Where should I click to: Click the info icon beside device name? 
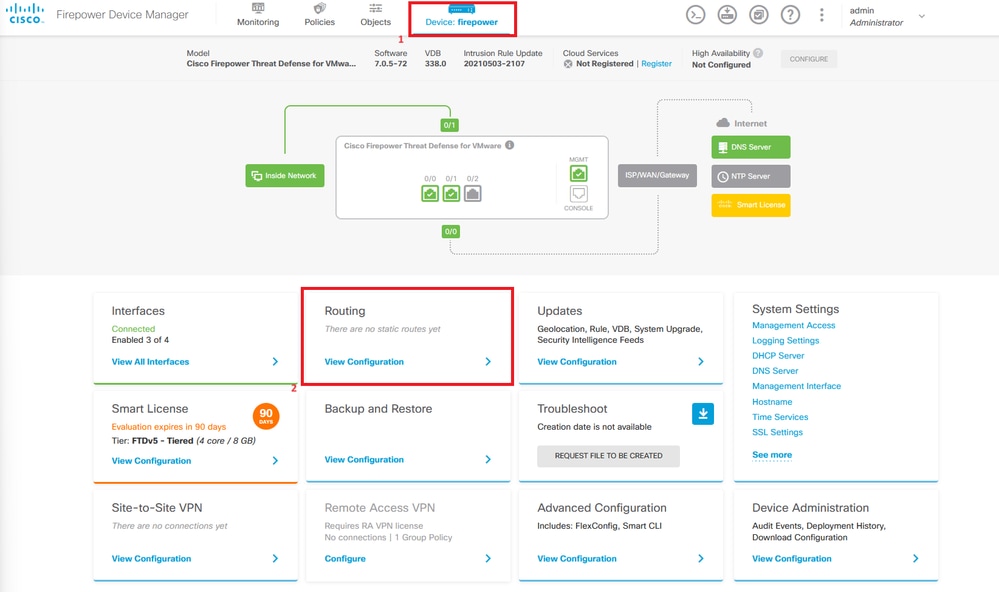coord(510,145)
